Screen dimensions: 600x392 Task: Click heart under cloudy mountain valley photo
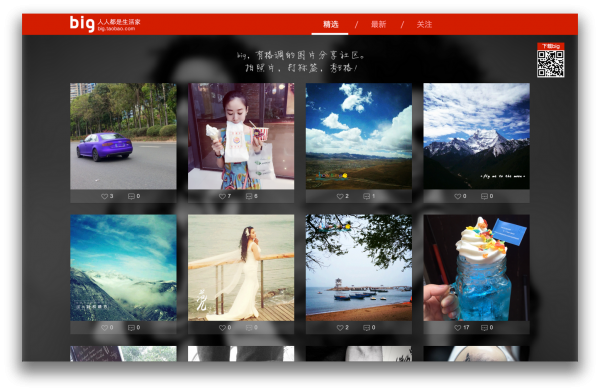pos(104,328)
